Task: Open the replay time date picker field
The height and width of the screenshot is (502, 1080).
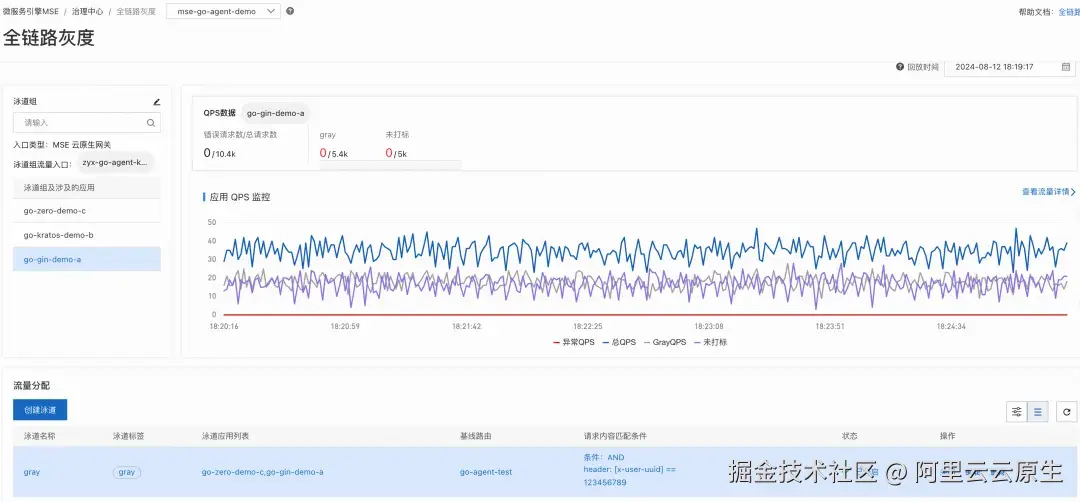Action: (1009, 67)
